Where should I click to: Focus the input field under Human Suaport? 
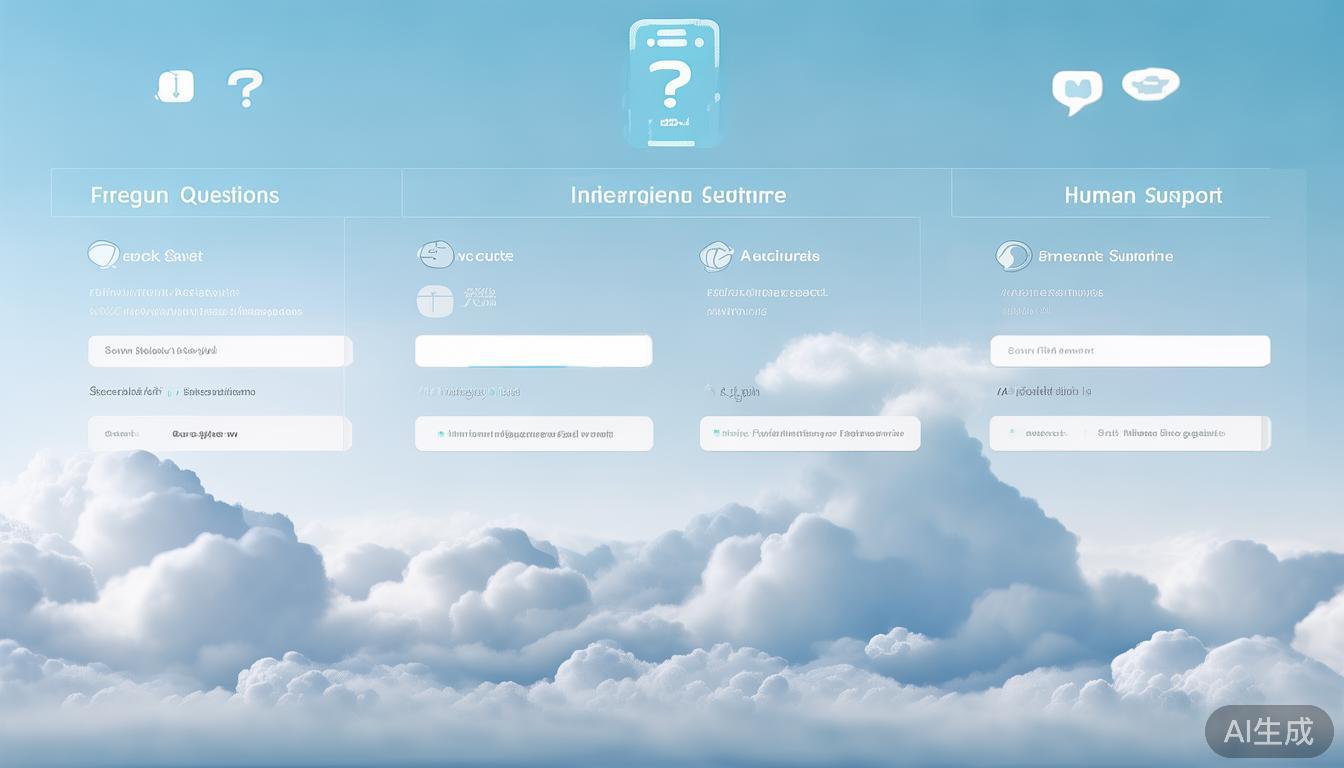tap(1130, 351)
